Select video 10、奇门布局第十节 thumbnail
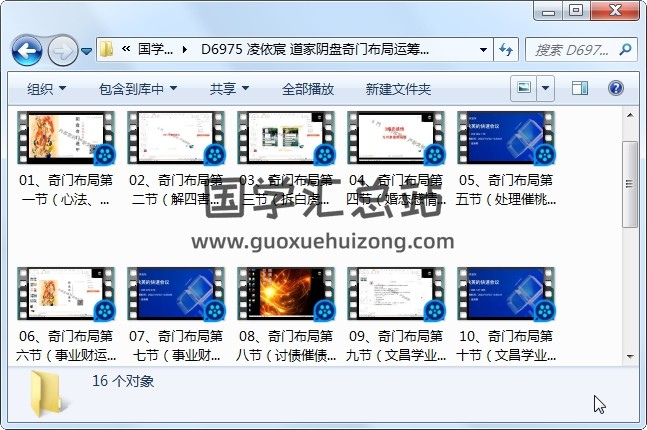647x430 pixels. (x=506, y=294)
